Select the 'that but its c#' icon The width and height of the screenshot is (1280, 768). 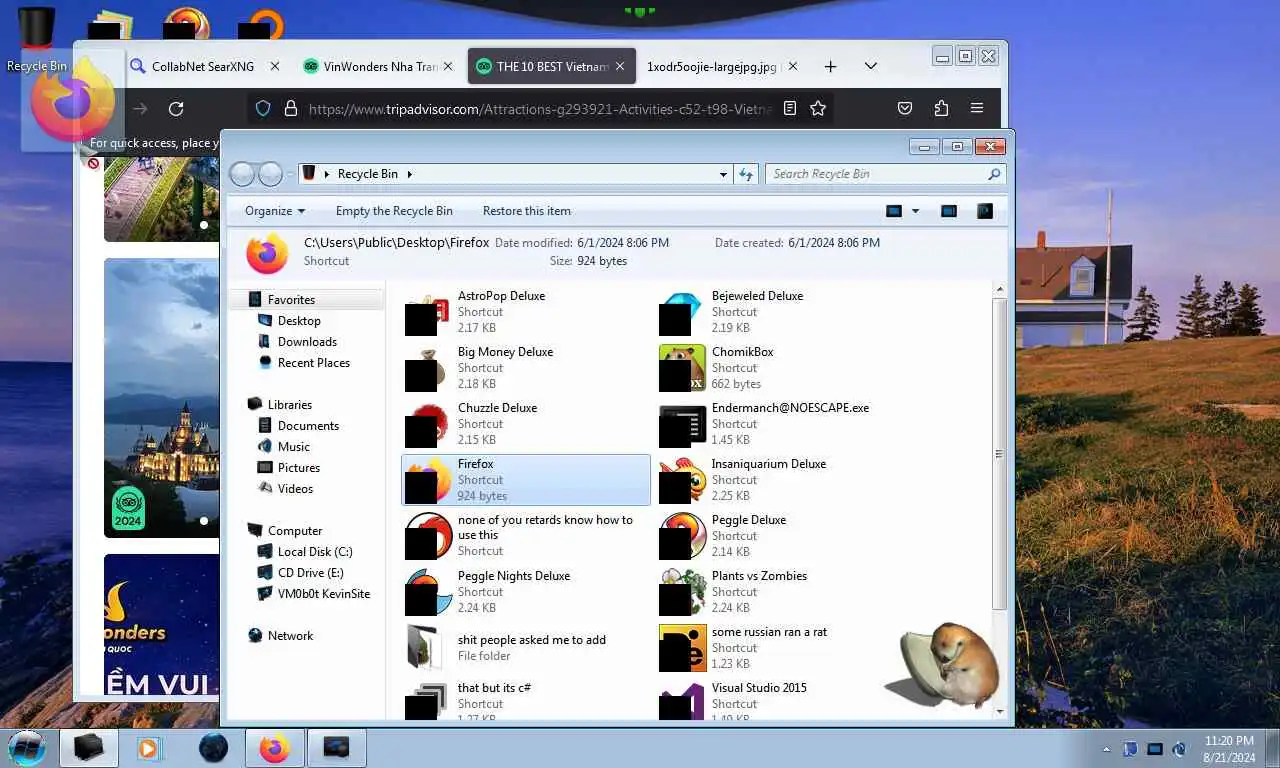427,701
